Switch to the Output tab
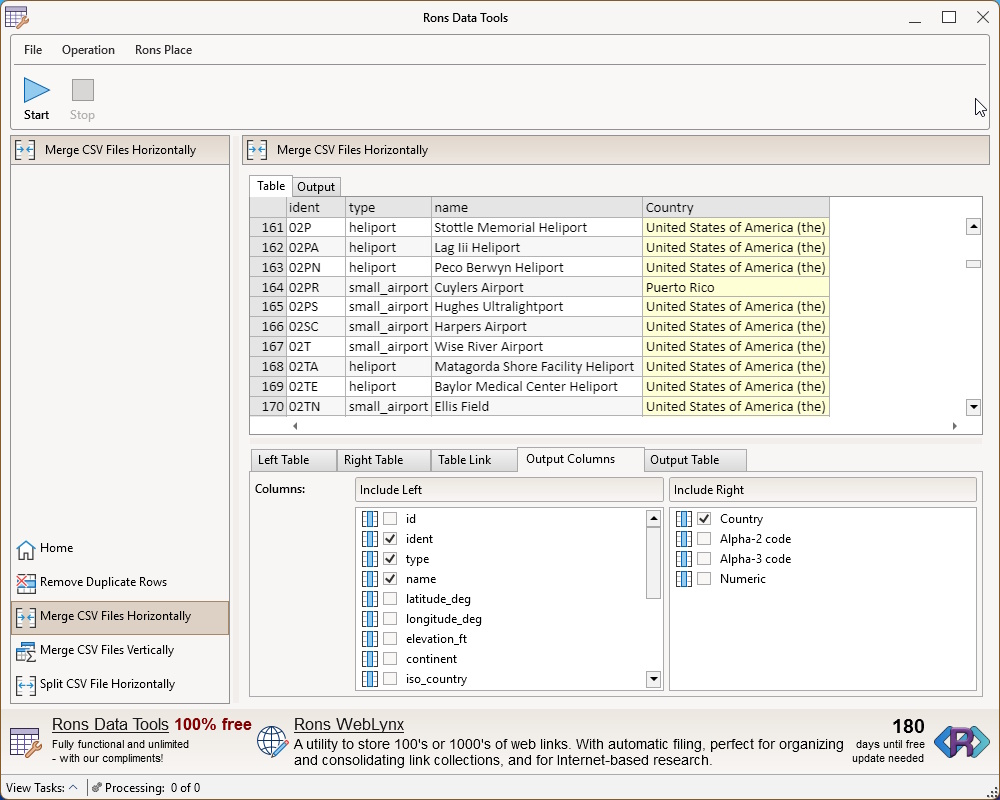Viewport: 1000px width, 800px height. point(316,187)
